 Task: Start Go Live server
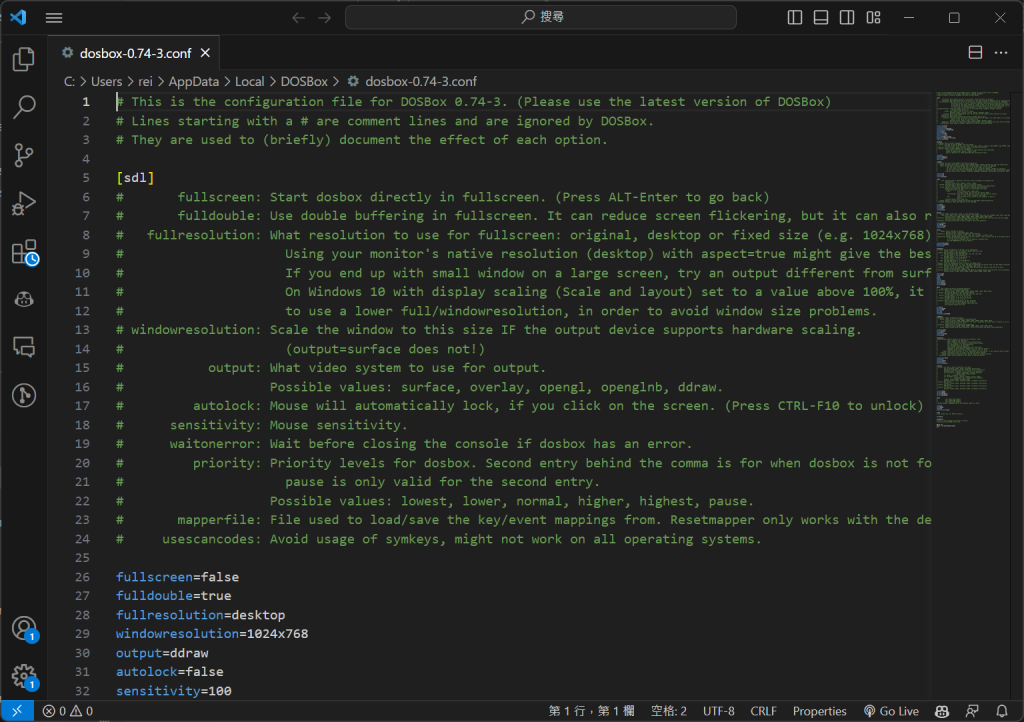[x=891, y=711]
